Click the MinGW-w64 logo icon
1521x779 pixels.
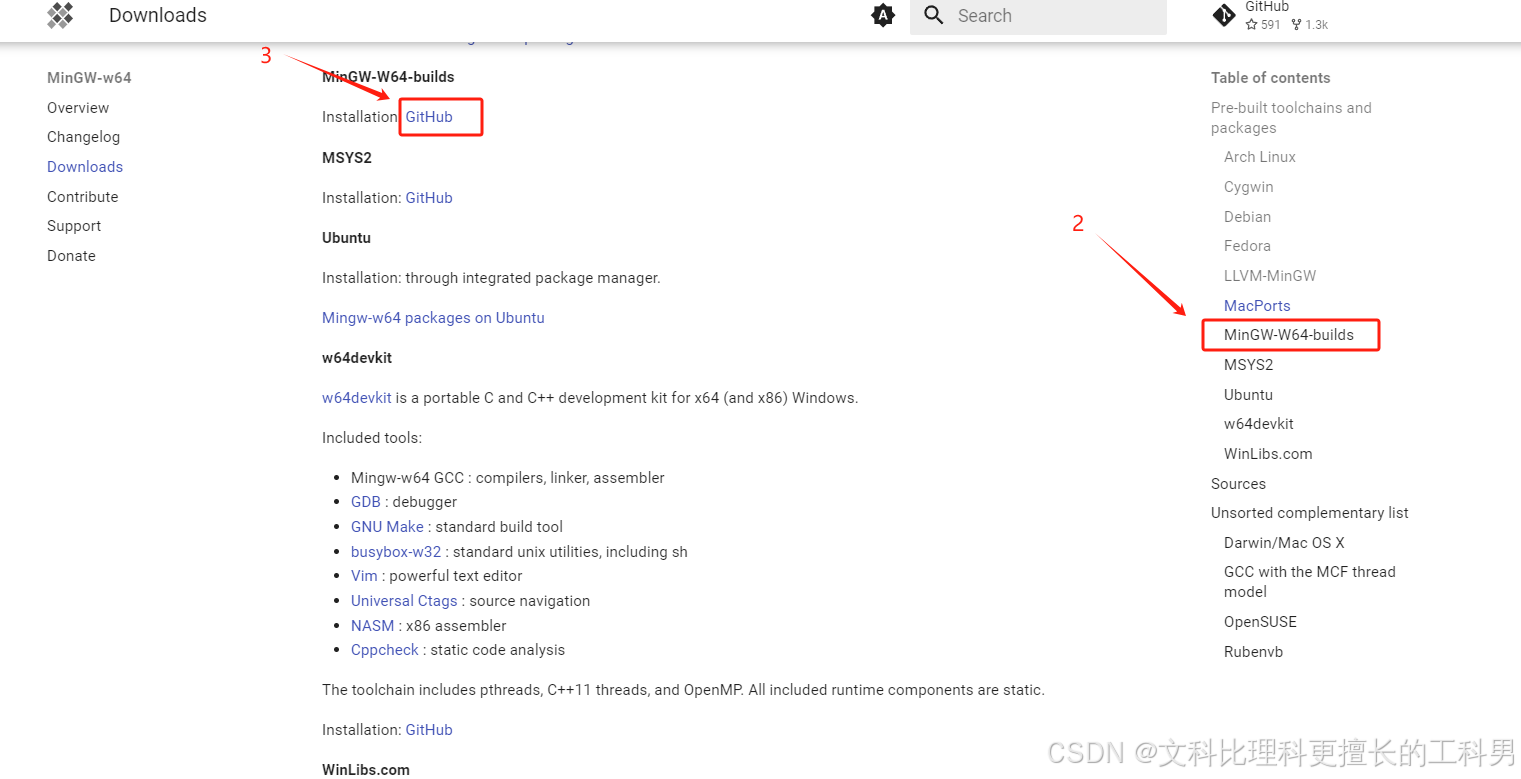pos(61,15)
